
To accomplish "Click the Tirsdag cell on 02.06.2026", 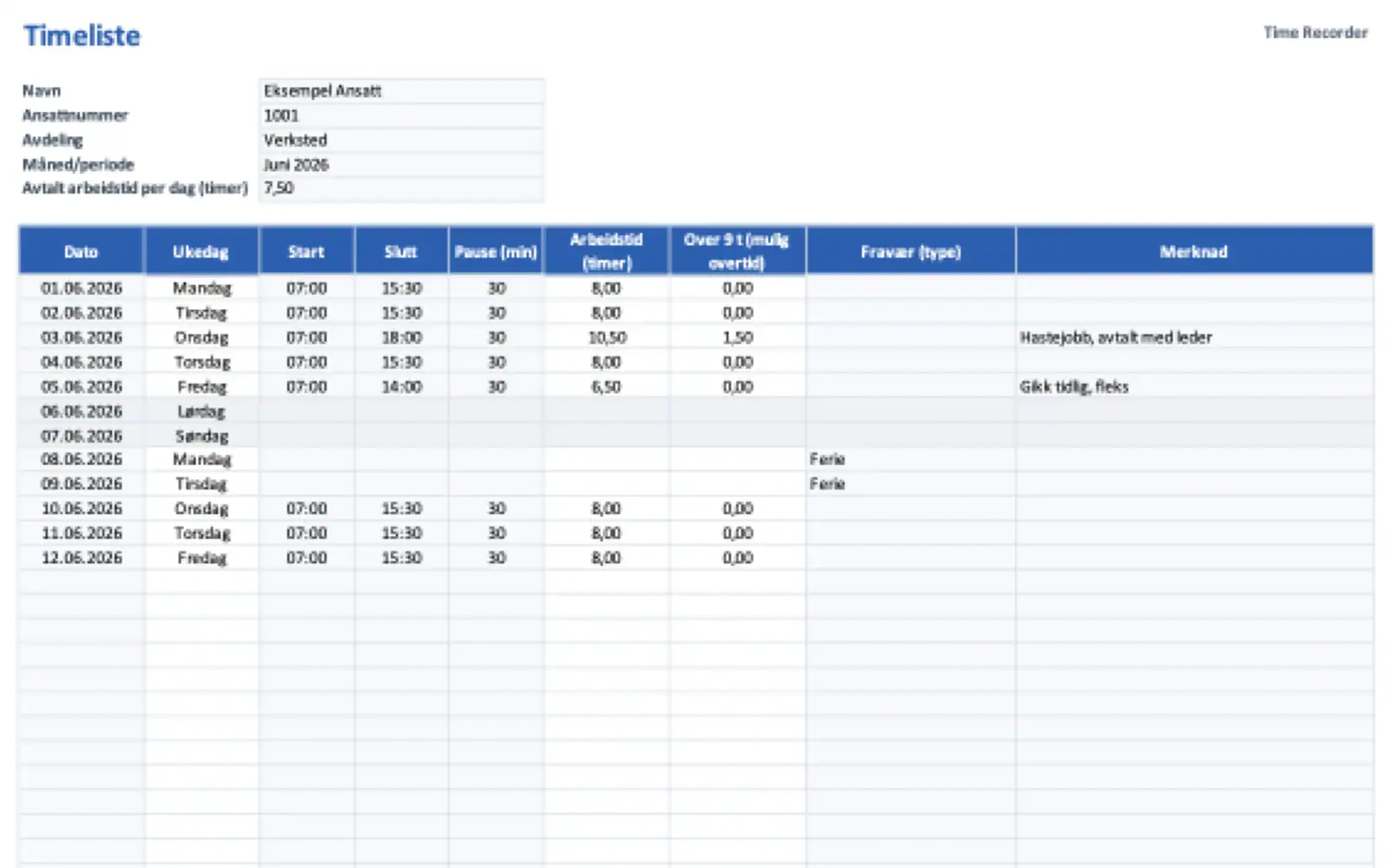I will coord(201,312).
